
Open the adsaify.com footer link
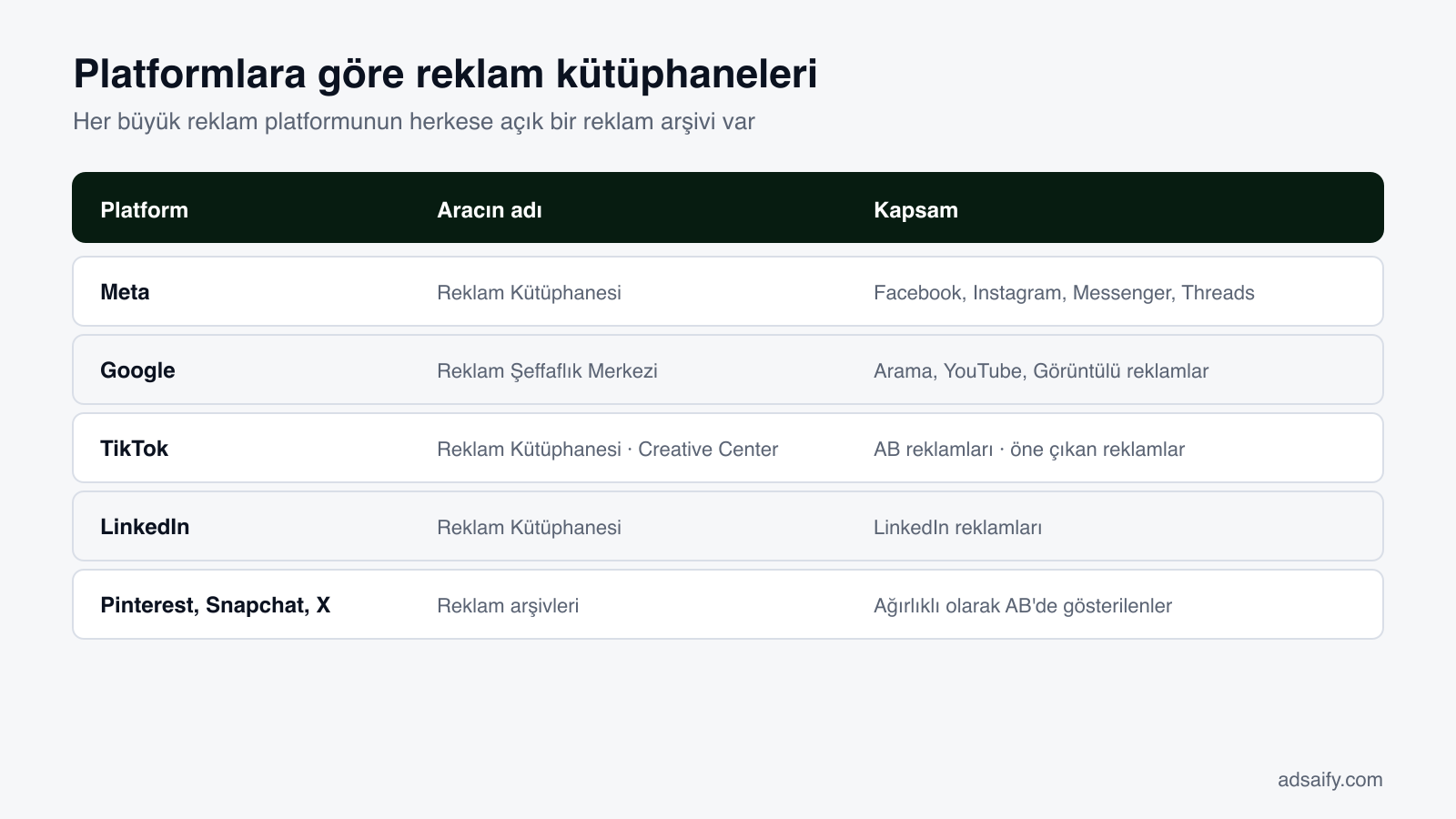[x=1330, y=780]
